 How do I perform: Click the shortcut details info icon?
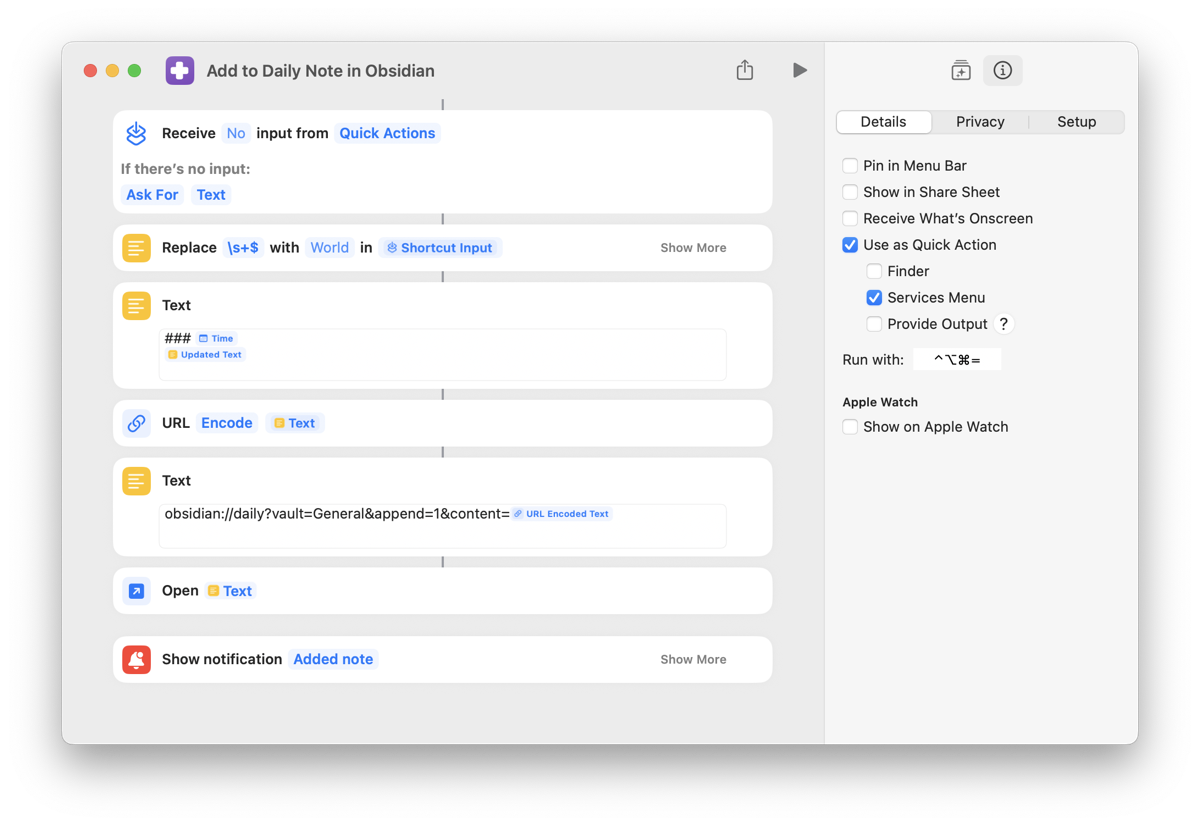coord(1002,70)
